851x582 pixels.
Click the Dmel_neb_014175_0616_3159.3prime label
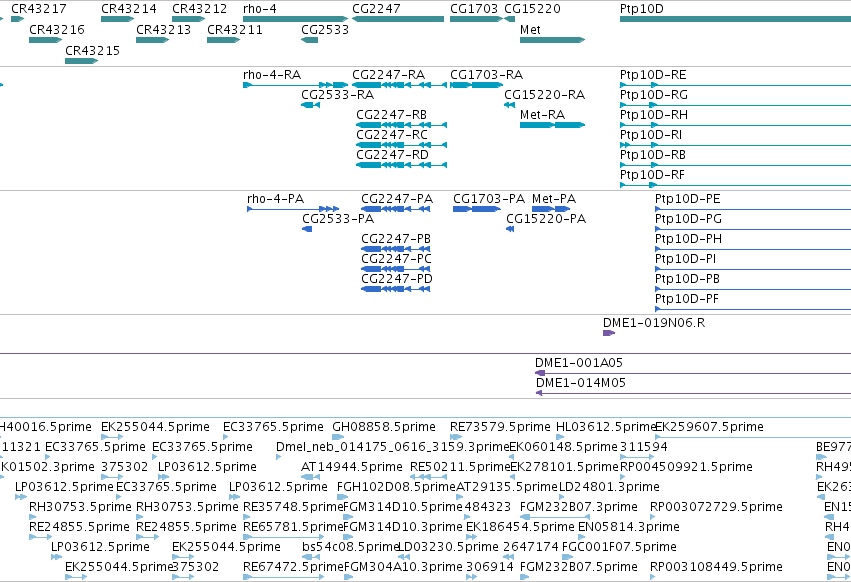[x=392, y=447]
